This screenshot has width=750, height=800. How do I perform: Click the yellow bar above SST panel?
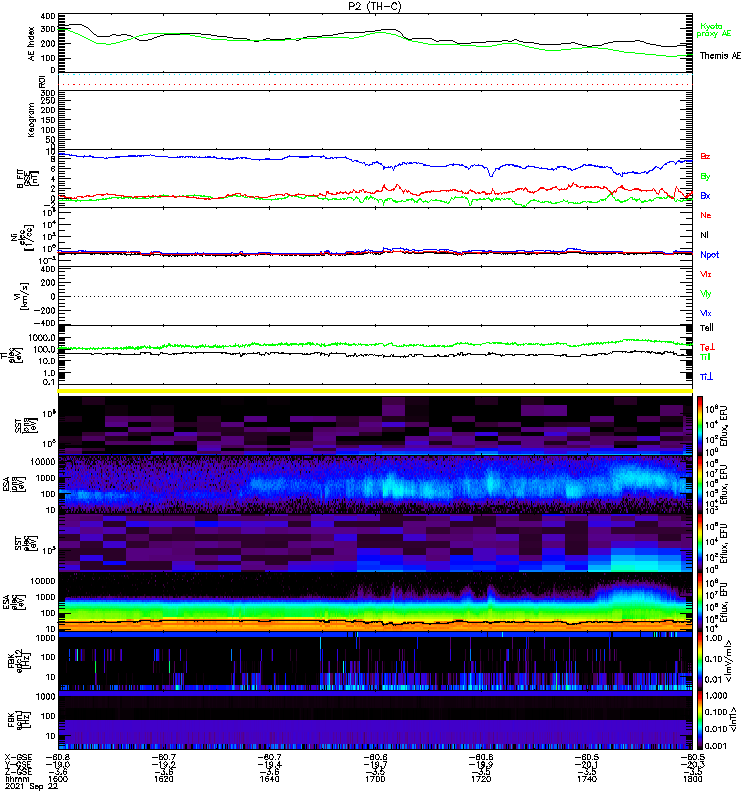tap(376, 391)
